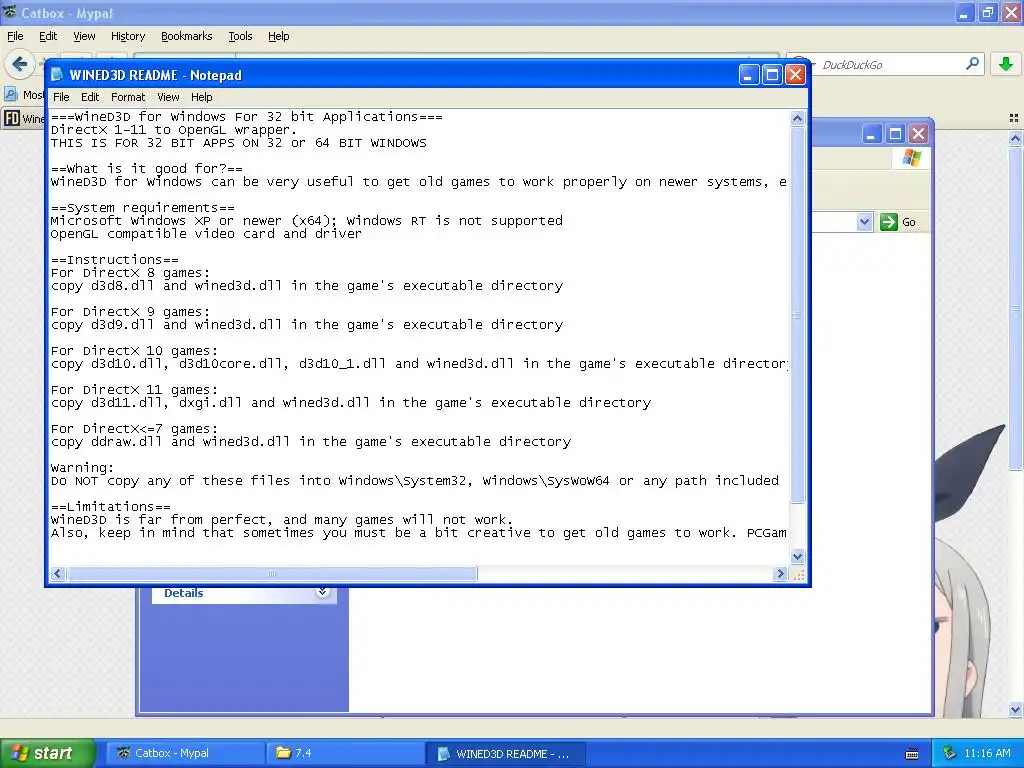Open downloads via green arrow icon

pos(1006,64)
